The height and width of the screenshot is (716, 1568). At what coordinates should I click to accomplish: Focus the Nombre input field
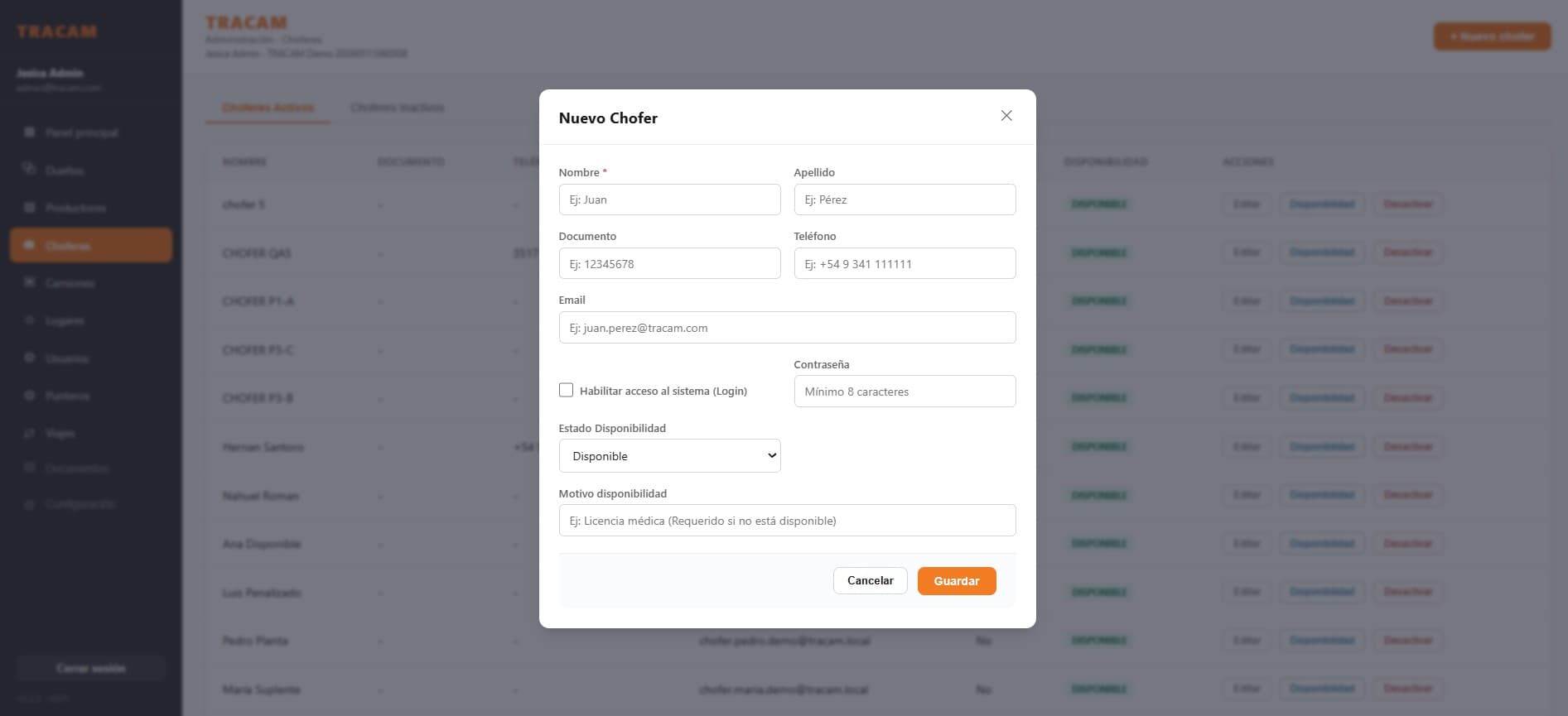(669, 199)
